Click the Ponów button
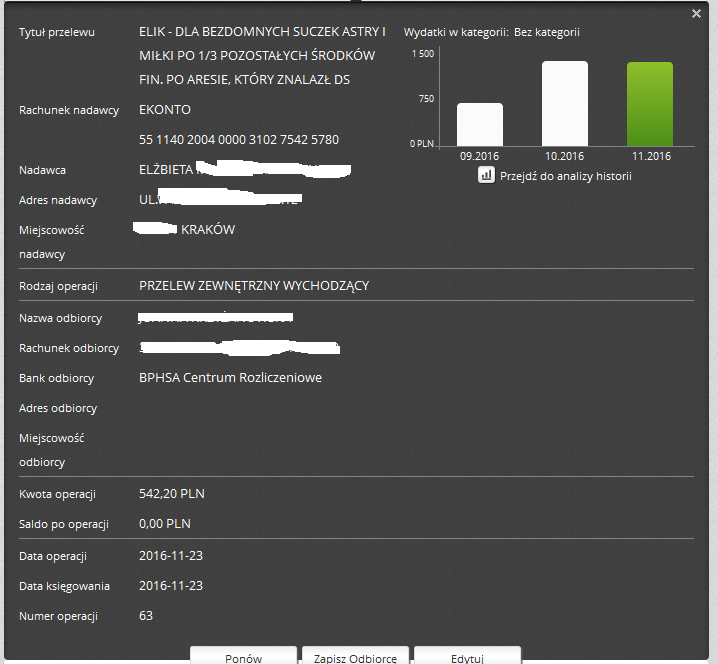 click(x=243, y=656)
